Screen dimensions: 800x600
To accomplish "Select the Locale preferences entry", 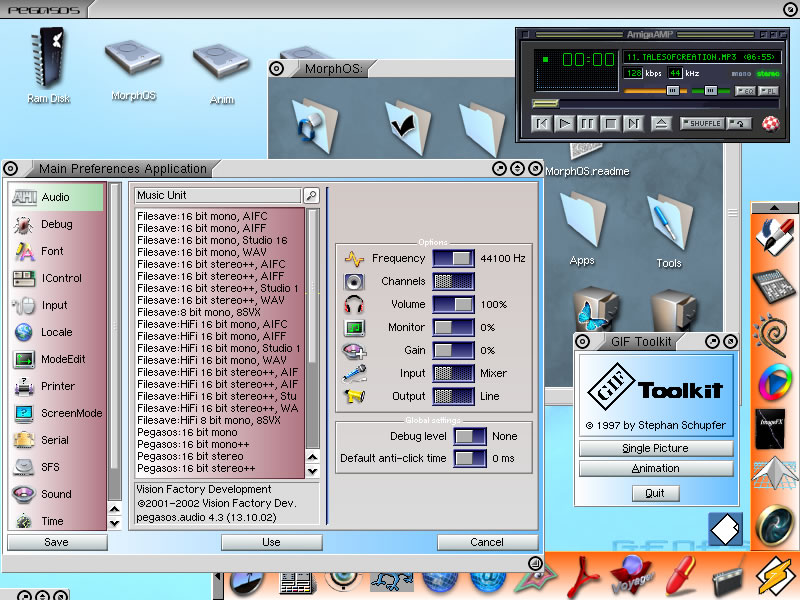I will point(57,332).
